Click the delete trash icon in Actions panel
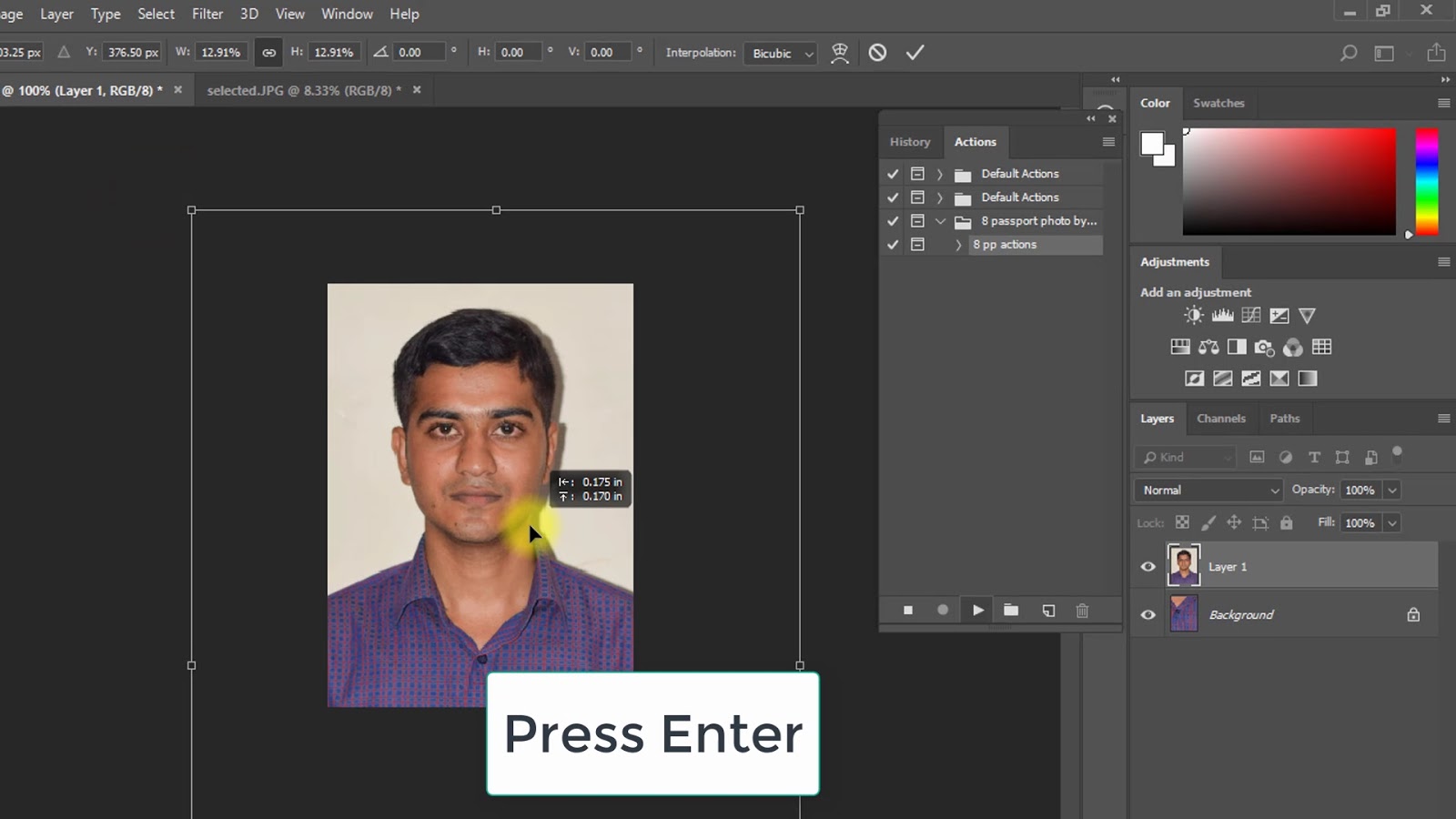 point(1082,611)
